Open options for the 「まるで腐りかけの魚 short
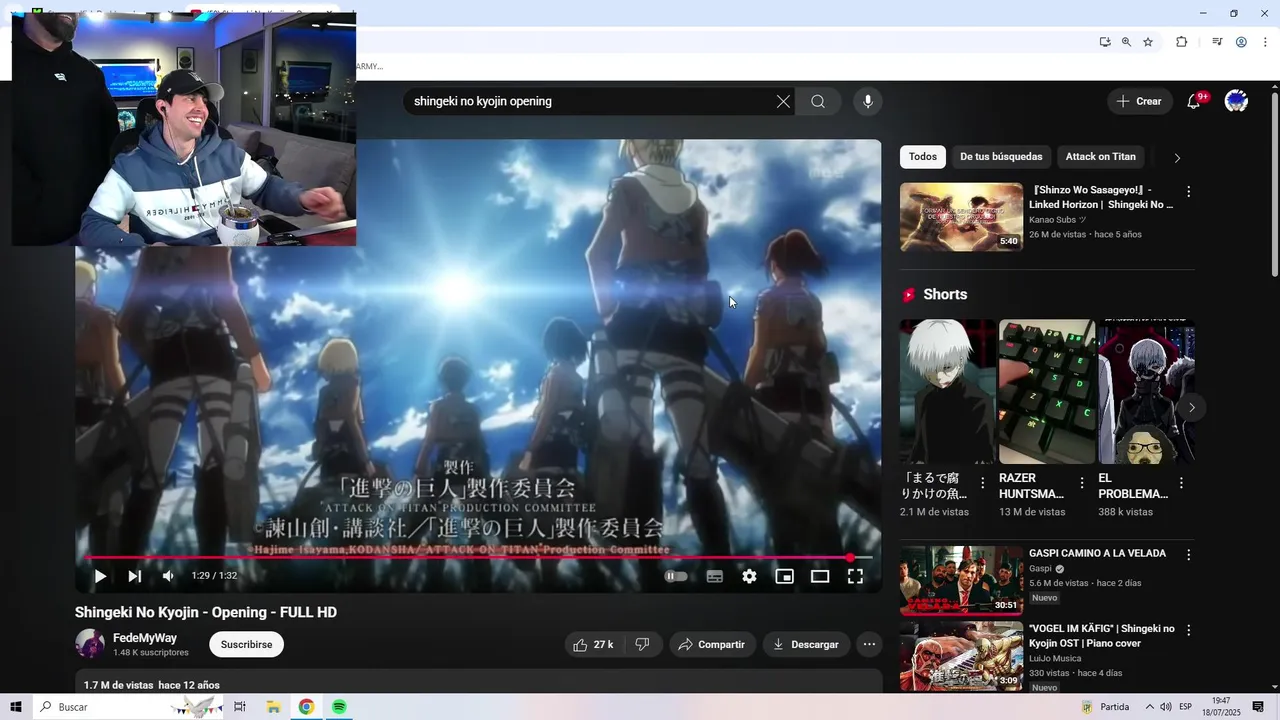The image size is (1280, 720). [x=982, y=483]
